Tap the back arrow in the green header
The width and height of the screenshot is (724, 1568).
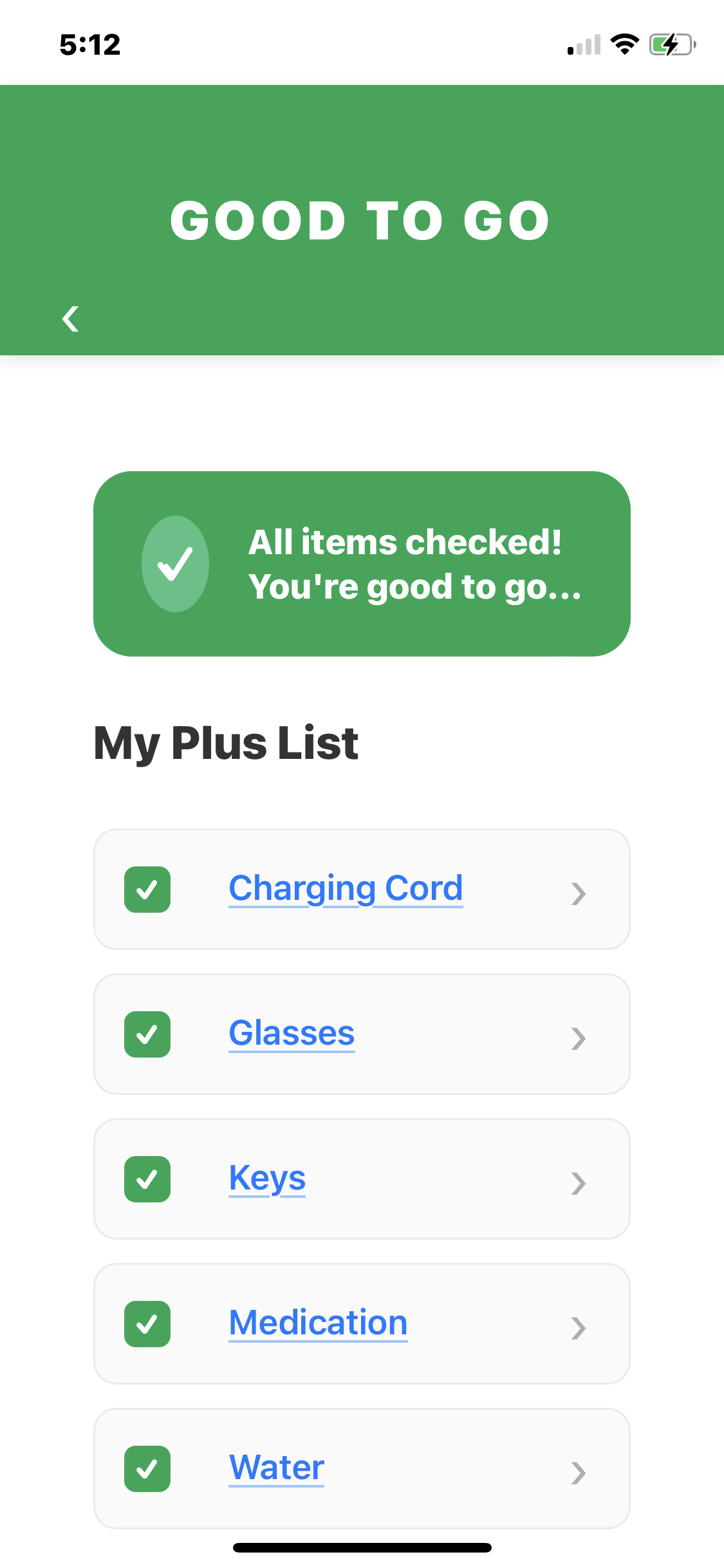(x=71, y=317)
